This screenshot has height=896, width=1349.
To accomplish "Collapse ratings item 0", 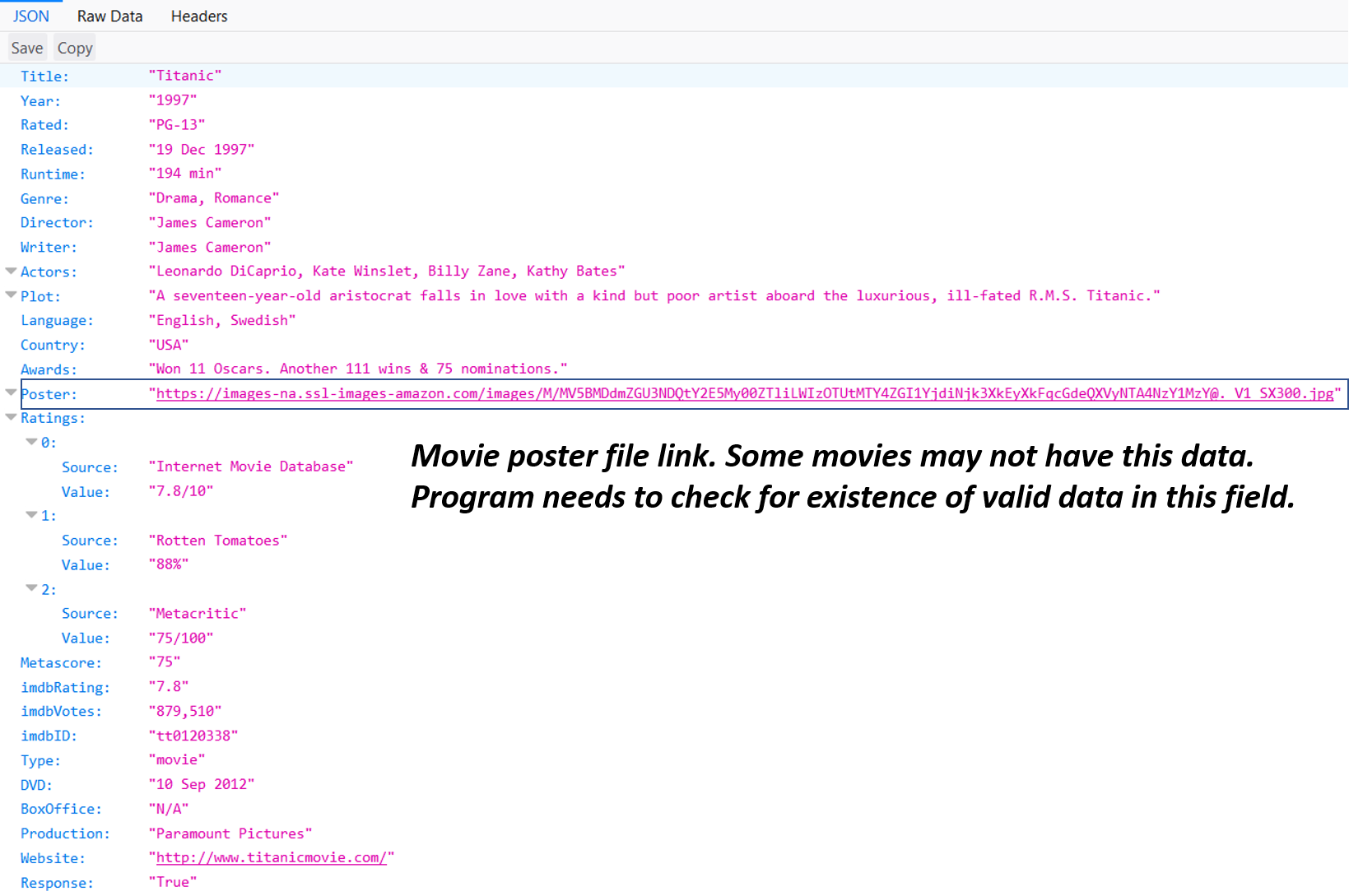I will click(31, 442).
